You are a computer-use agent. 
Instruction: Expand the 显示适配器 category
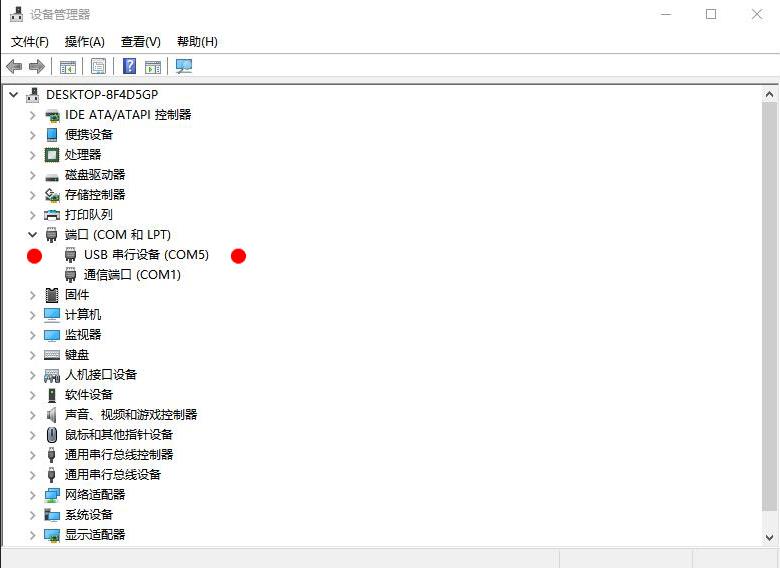(x=33, y=535)
